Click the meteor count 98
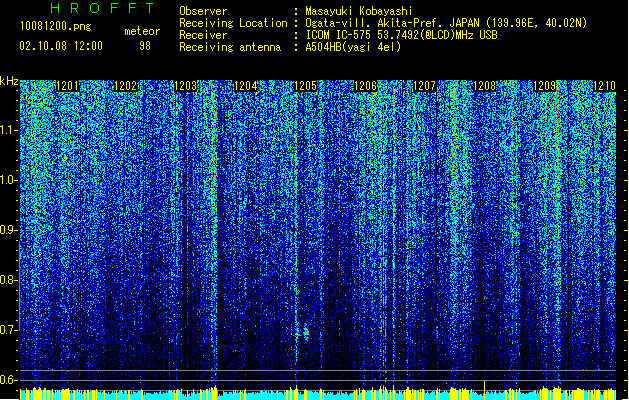The width and height of the screenshot is (629, 400). 145,46
